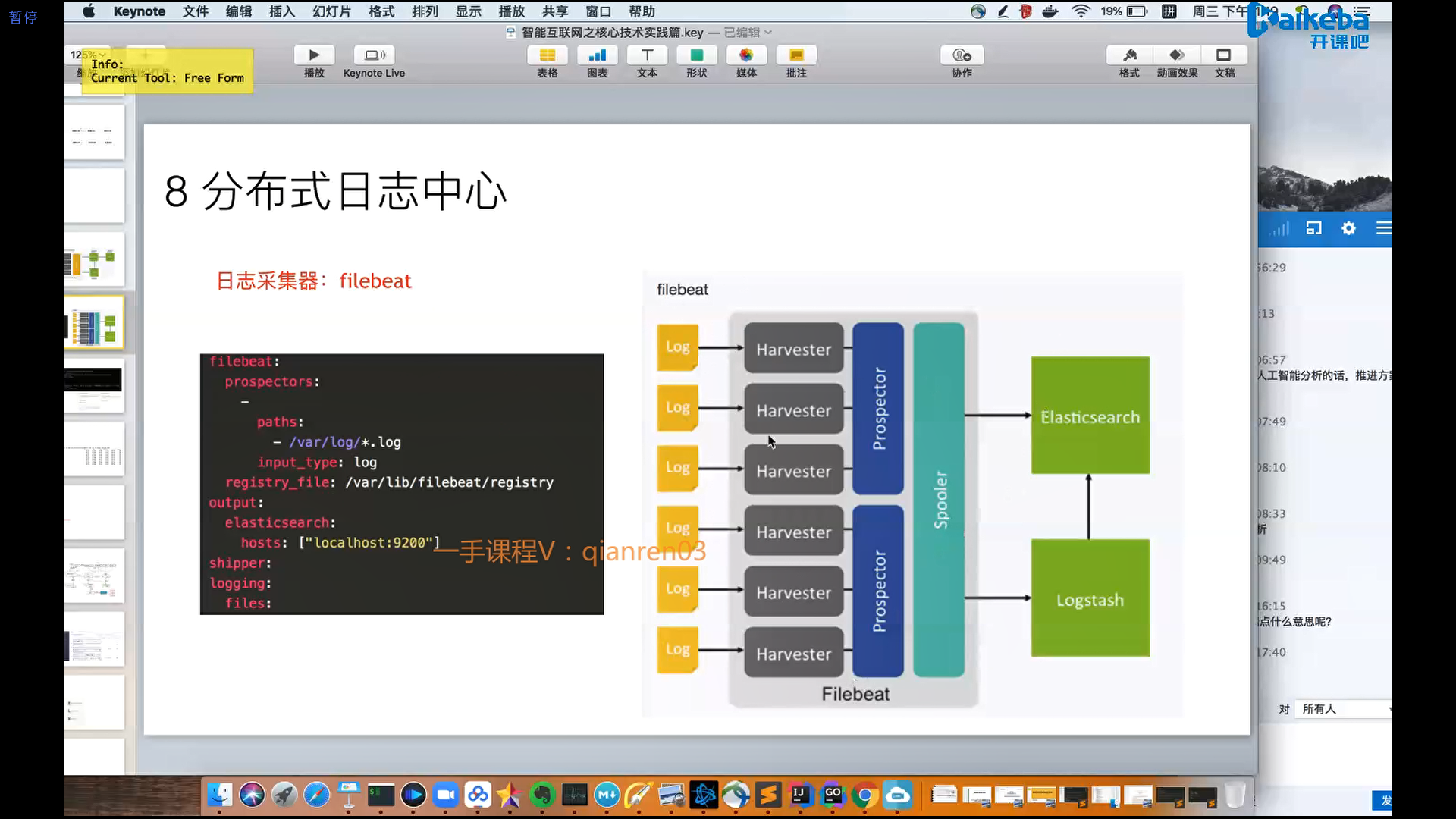The height and width of the screenshot is (819, 1456).
Task: Expand document title dropdown chevron
Action: point(768,33)
